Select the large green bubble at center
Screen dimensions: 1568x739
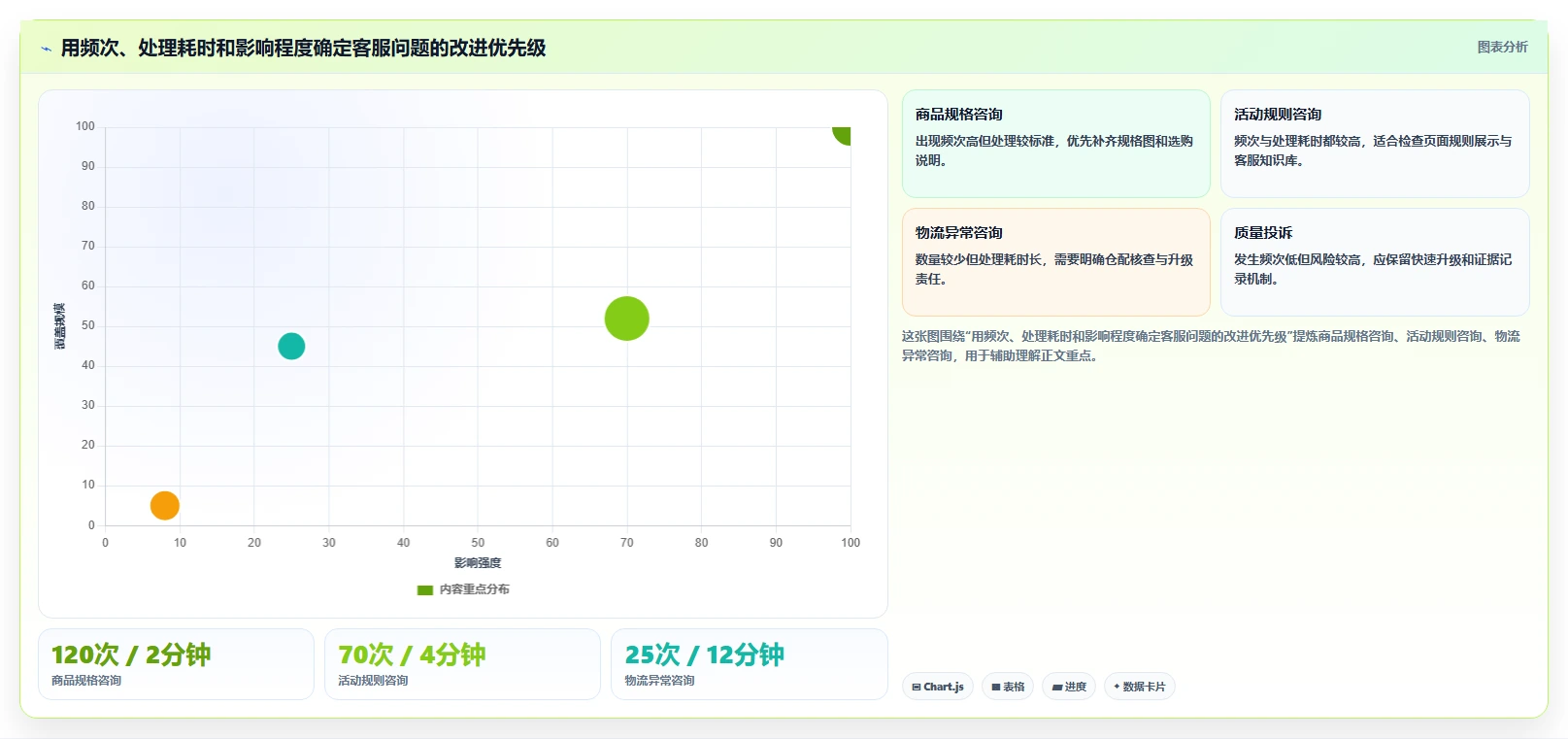click(x=627, y=319)
